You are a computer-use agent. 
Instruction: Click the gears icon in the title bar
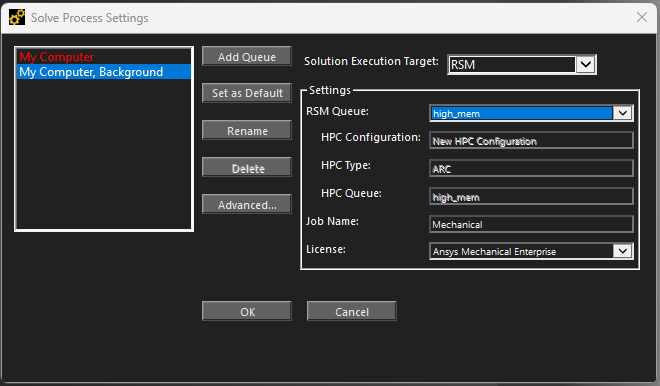point(17,18)
